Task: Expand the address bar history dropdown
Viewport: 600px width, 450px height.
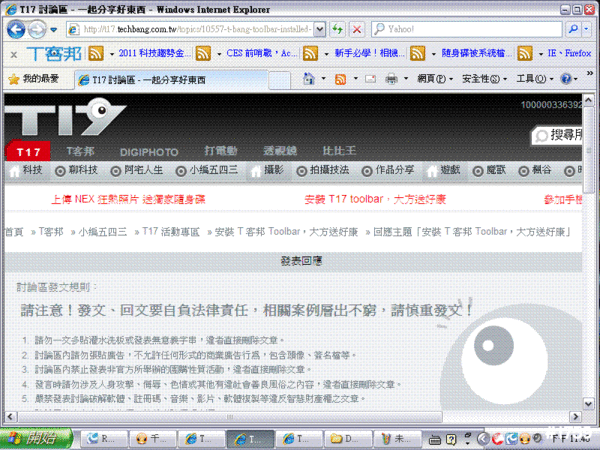Action: tap(319, 29)
